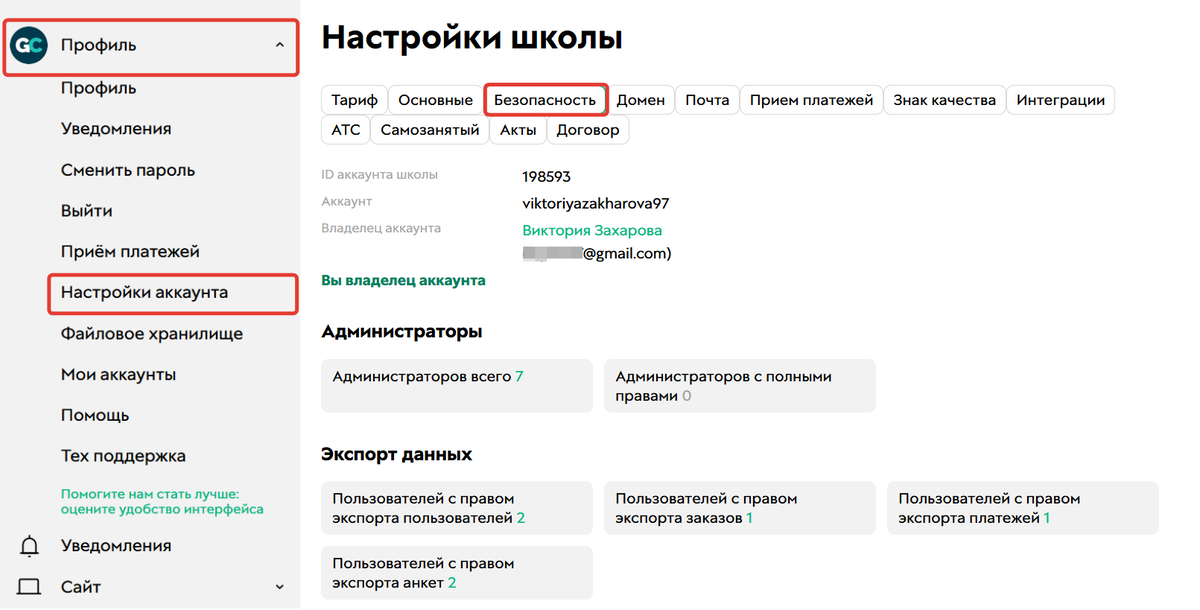Open the Самозанятый tab
Viewport: 1200px width, 610px height.
coord(430,130)
